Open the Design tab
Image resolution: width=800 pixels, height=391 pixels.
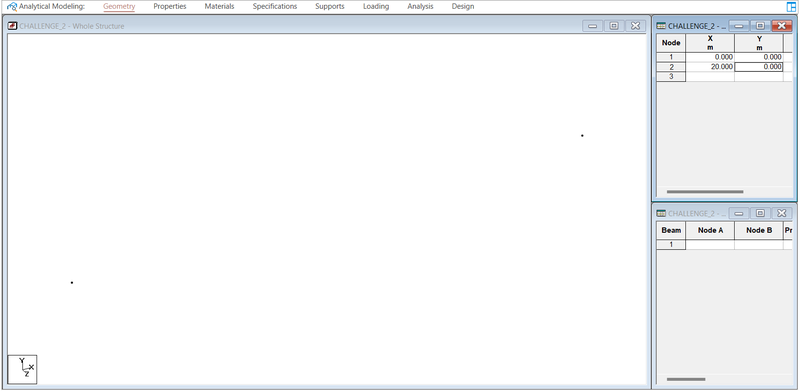(x=463, y=7)
